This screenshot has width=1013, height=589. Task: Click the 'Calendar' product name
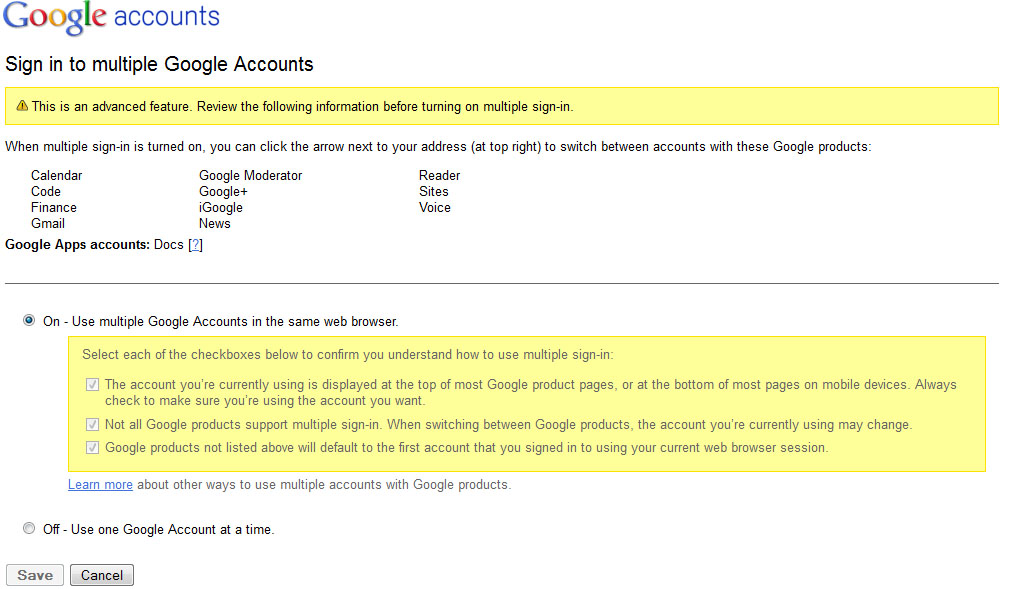(57, 176)
